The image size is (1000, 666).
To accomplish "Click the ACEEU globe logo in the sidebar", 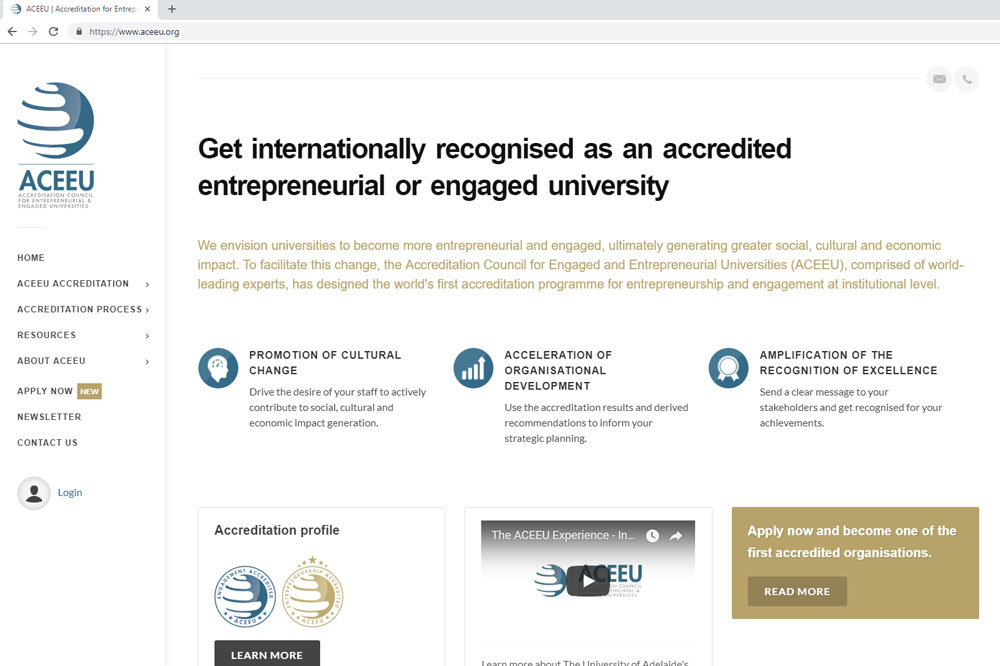I will 55,145.
